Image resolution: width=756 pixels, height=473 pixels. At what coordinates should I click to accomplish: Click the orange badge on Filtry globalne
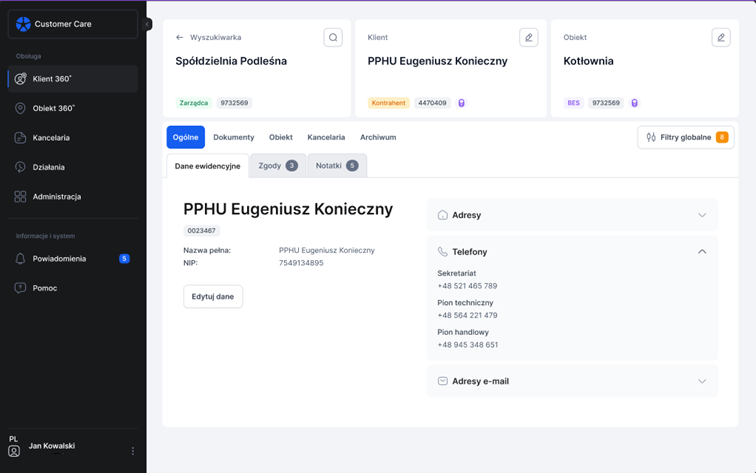722,137
